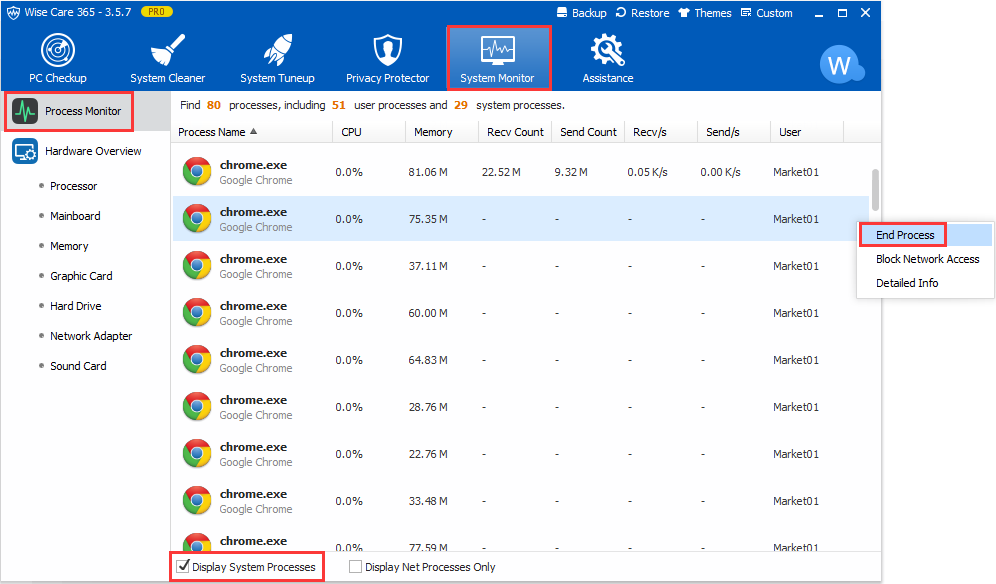Sort by Process Name column header
996x584 pixels.
(x=252, y=132)
